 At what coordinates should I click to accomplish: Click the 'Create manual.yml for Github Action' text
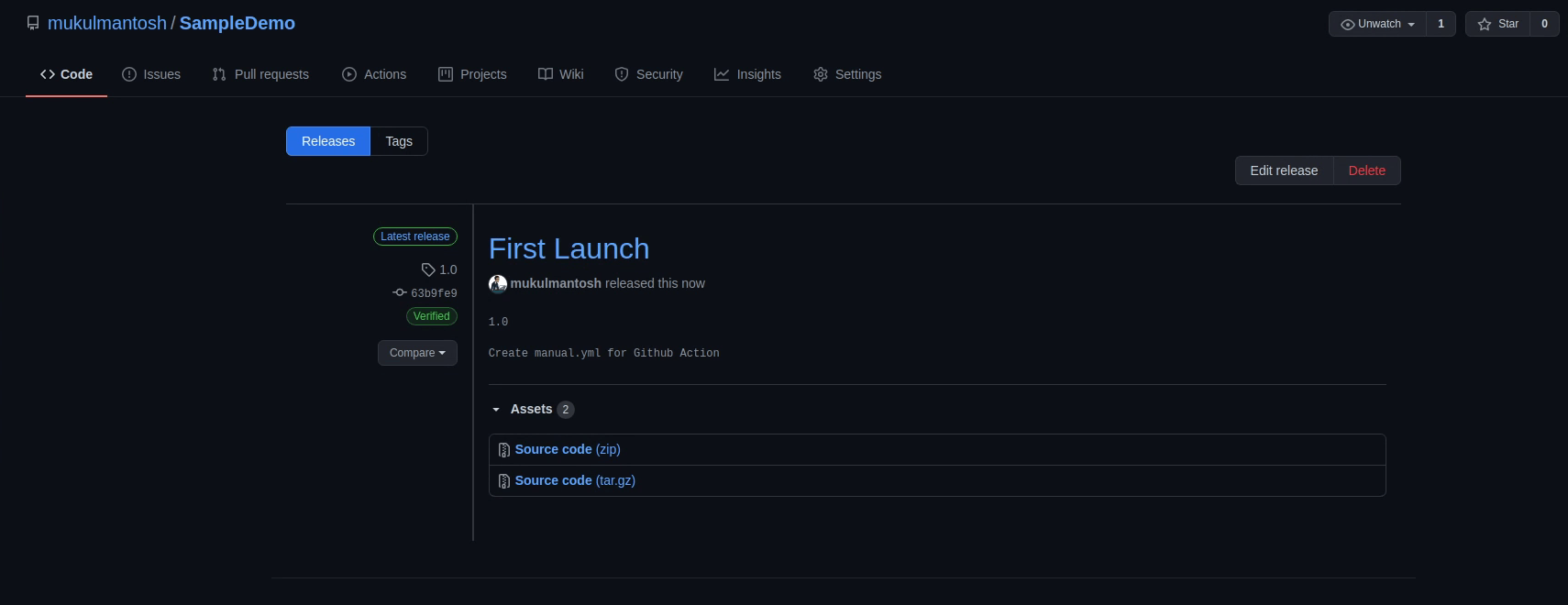603,353
